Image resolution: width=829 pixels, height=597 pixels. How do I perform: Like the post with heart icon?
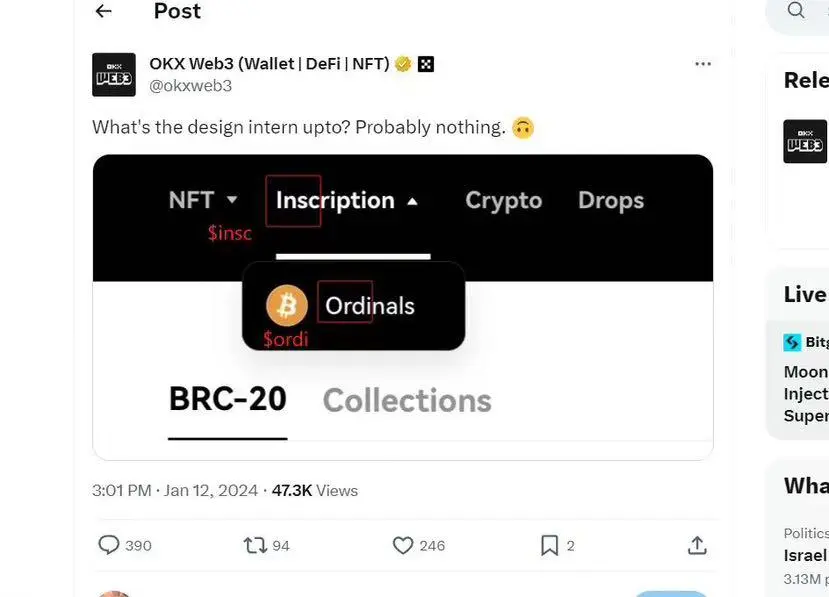[403, 545]
